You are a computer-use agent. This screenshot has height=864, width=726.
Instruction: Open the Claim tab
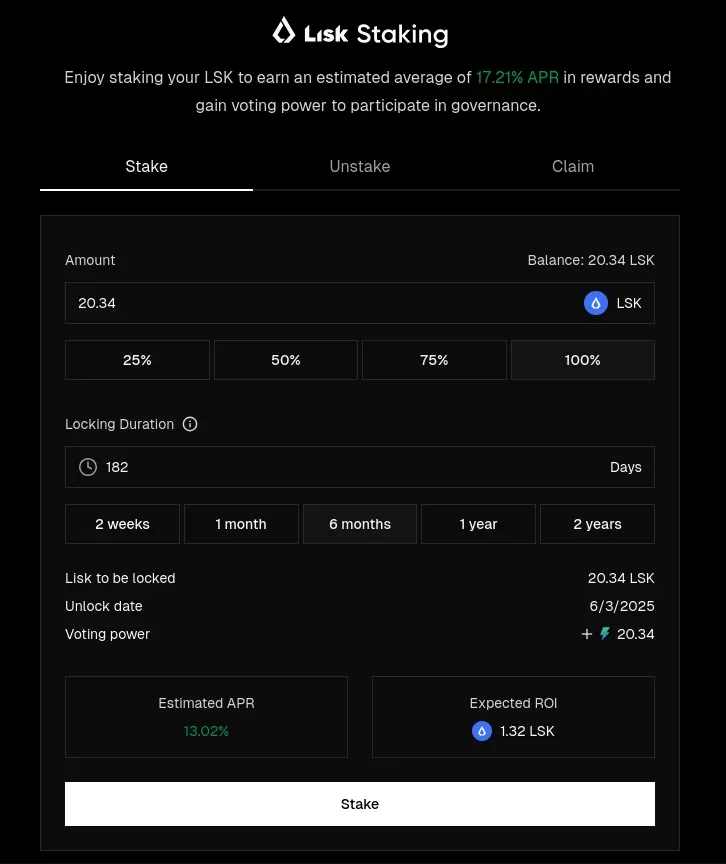pyautogui.click(x=573, y=166)
